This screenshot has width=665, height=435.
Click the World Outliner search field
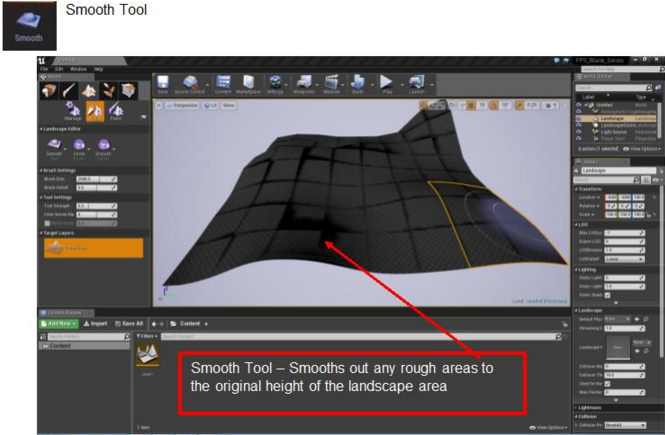(611, 88)
